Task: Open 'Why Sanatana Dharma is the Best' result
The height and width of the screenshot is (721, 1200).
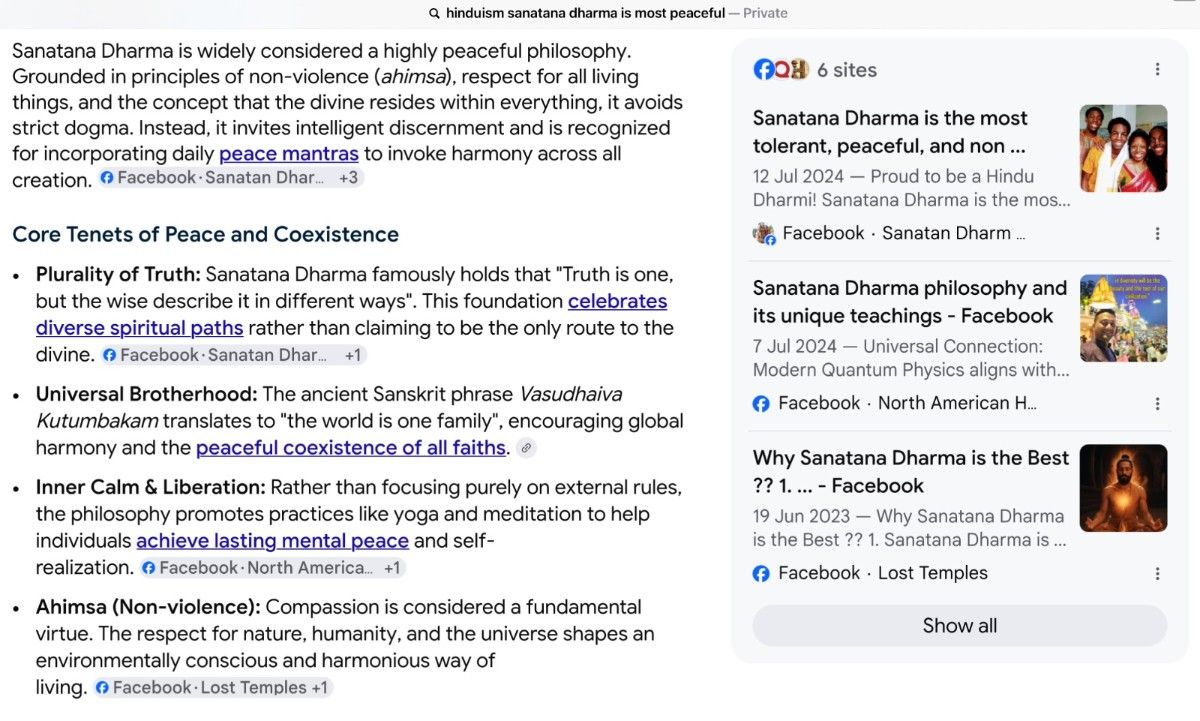Action: click(x=911, y=472)
